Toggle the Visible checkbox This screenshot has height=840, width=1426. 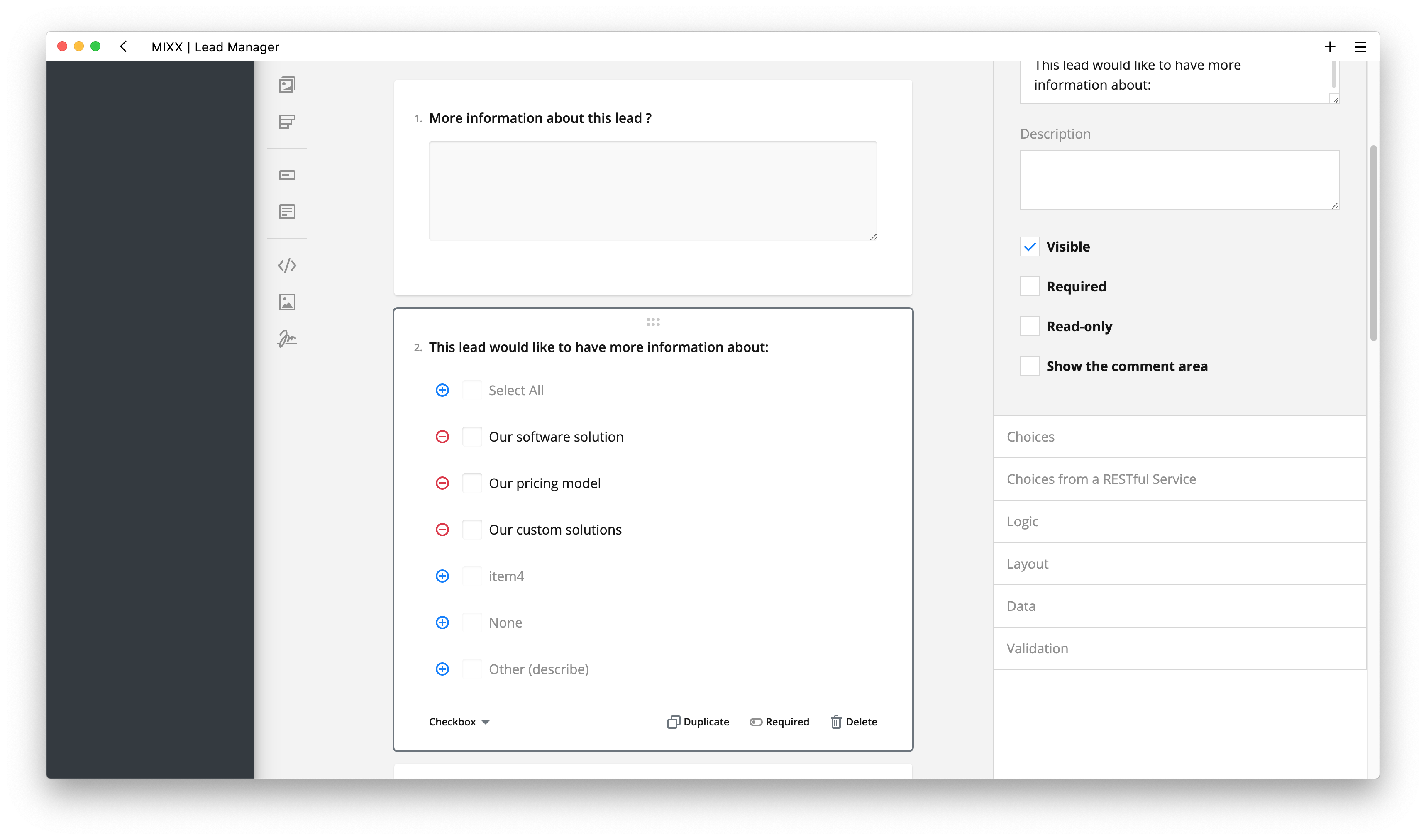(1030, 247)
